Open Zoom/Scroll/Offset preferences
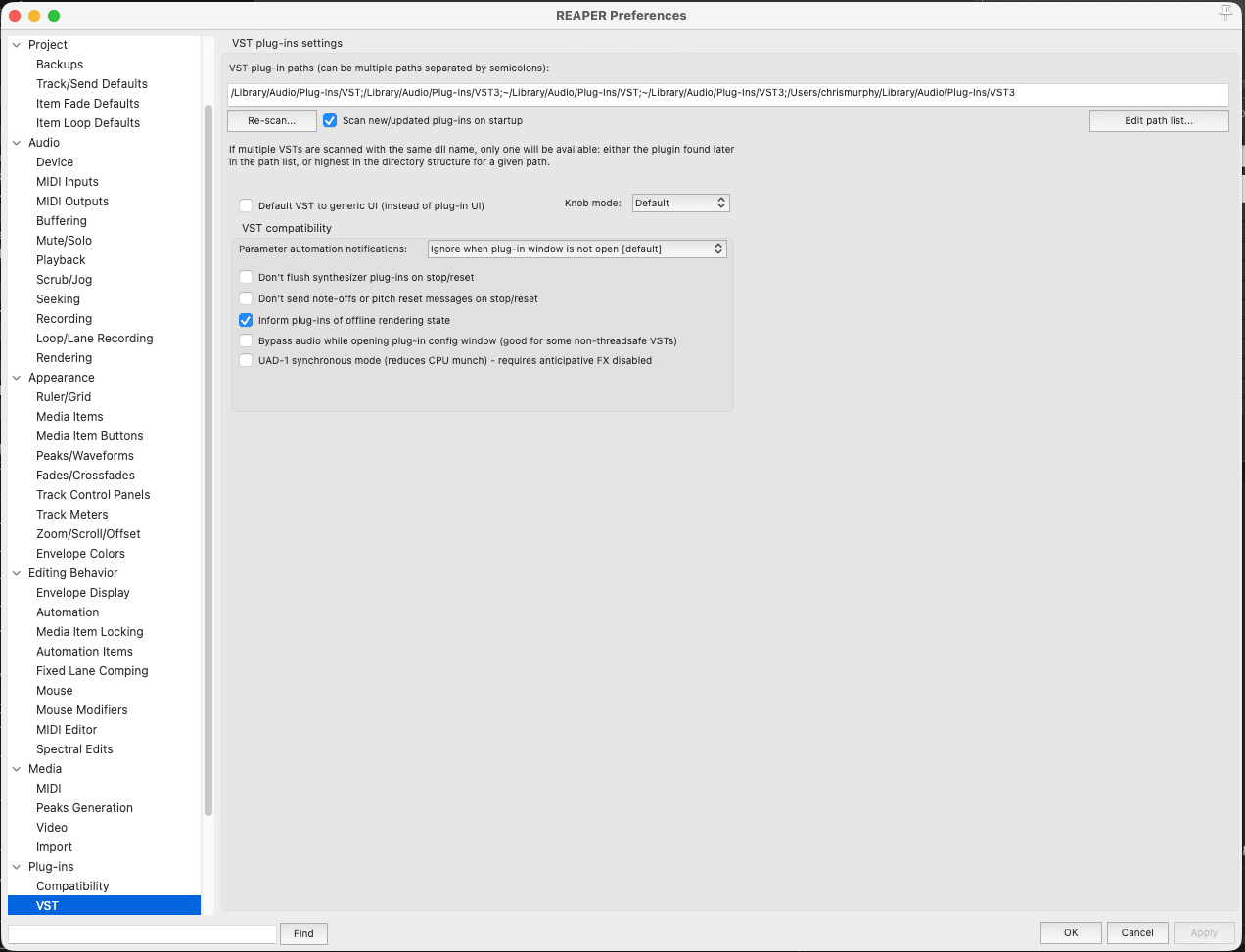This screenshot has width=1245, height=952. (88, 534)
